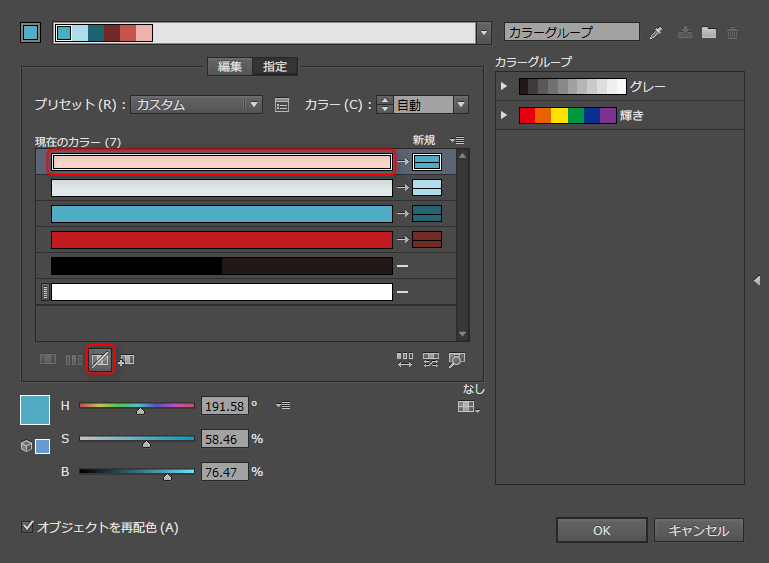Click the exclude-colors icon highlighted in red
The image size is (769, 563).
(x=100, y=359)
